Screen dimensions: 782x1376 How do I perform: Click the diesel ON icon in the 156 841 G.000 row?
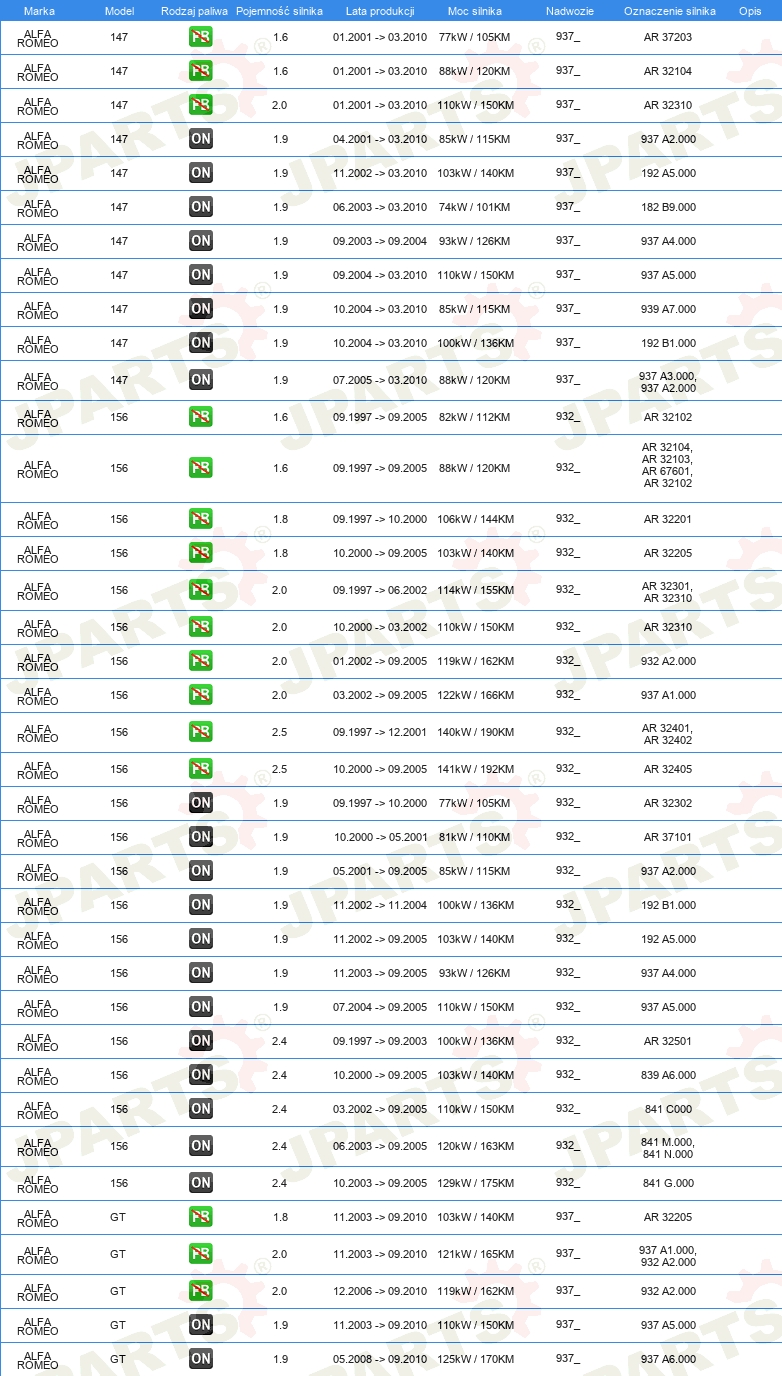click(201, 1184)
